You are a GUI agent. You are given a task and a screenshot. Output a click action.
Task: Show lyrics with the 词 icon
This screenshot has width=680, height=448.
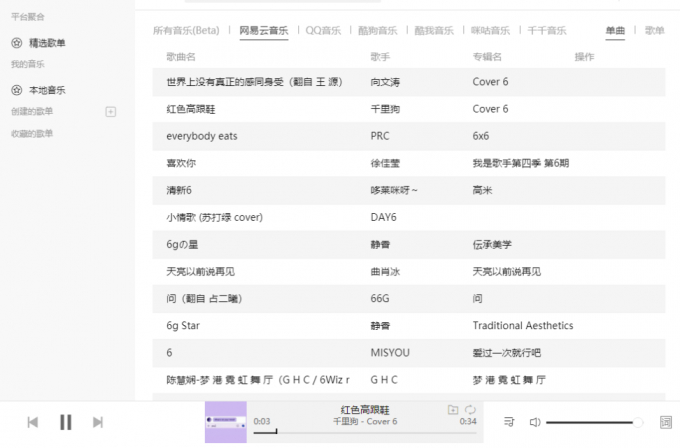pyautogui.click(x=666, y=422)
